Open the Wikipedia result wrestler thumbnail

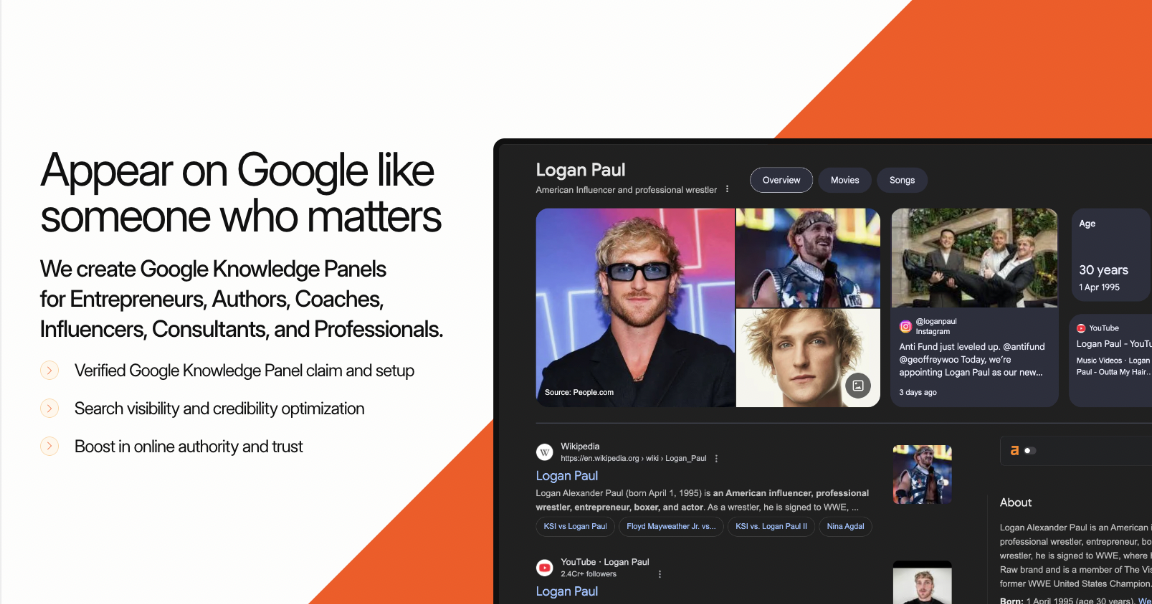922,474
